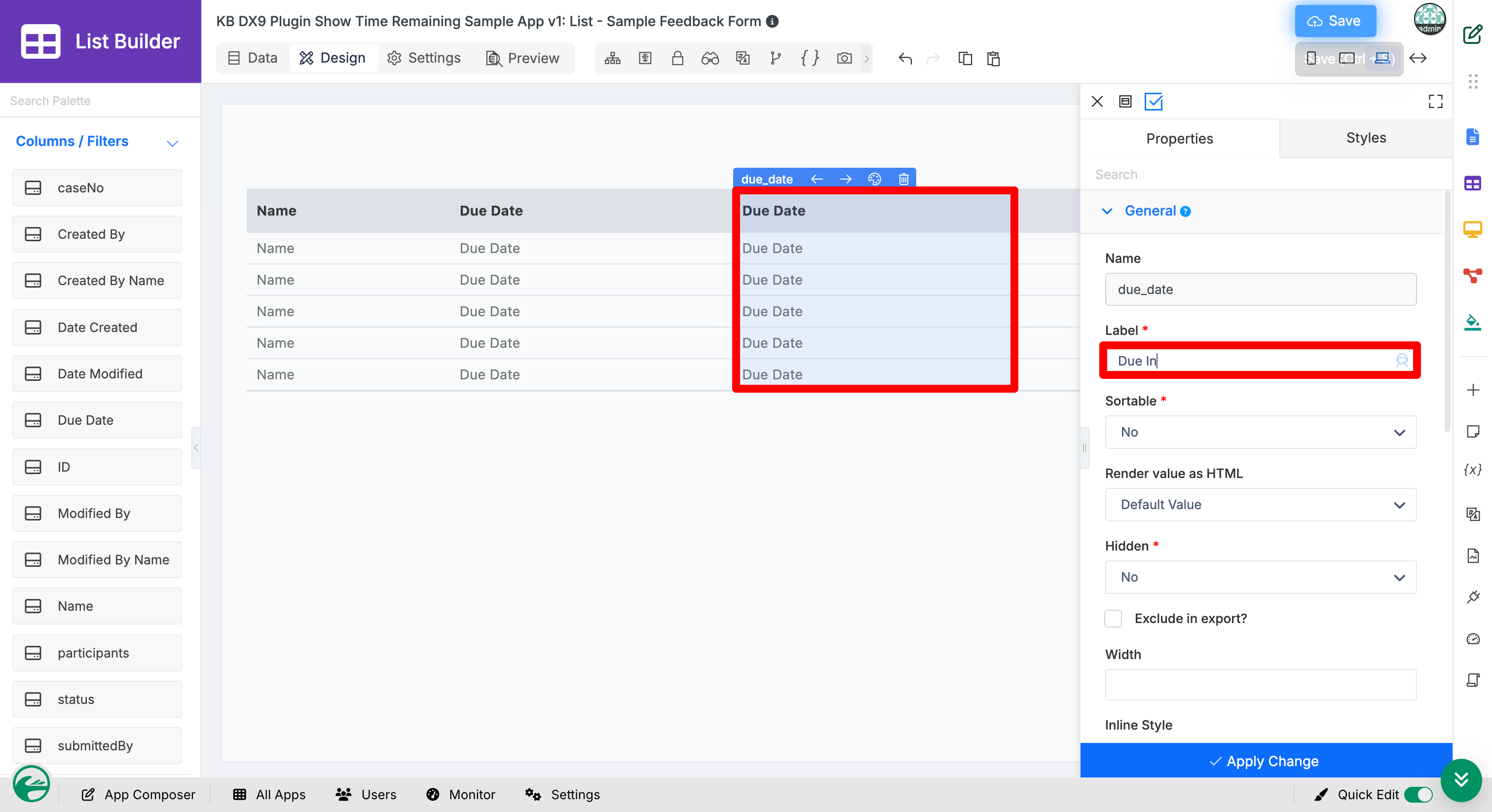1492x812 pixels.
Task: Collapse the left palette with handle arrow
Action: tap(196, 448)
